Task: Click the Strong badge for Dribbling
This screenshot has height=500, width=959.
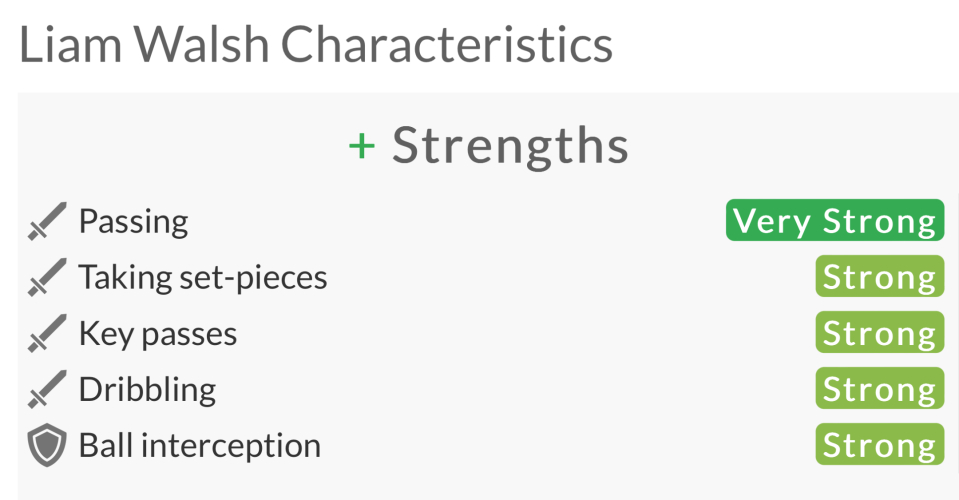Action: click(x=879, y=389)
